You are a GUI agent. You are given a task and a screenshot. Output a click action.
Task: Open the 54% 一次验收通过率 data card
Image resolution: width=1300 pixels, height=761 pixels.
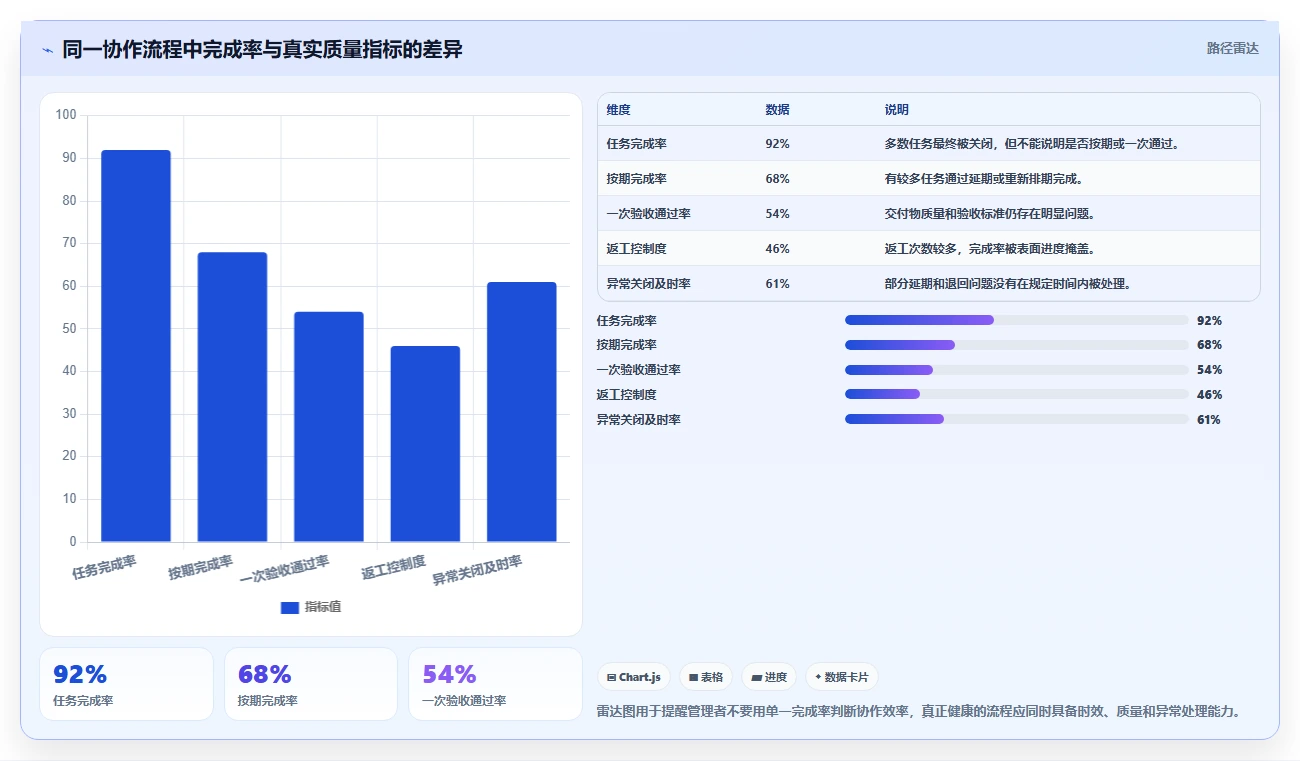(495, 684)
